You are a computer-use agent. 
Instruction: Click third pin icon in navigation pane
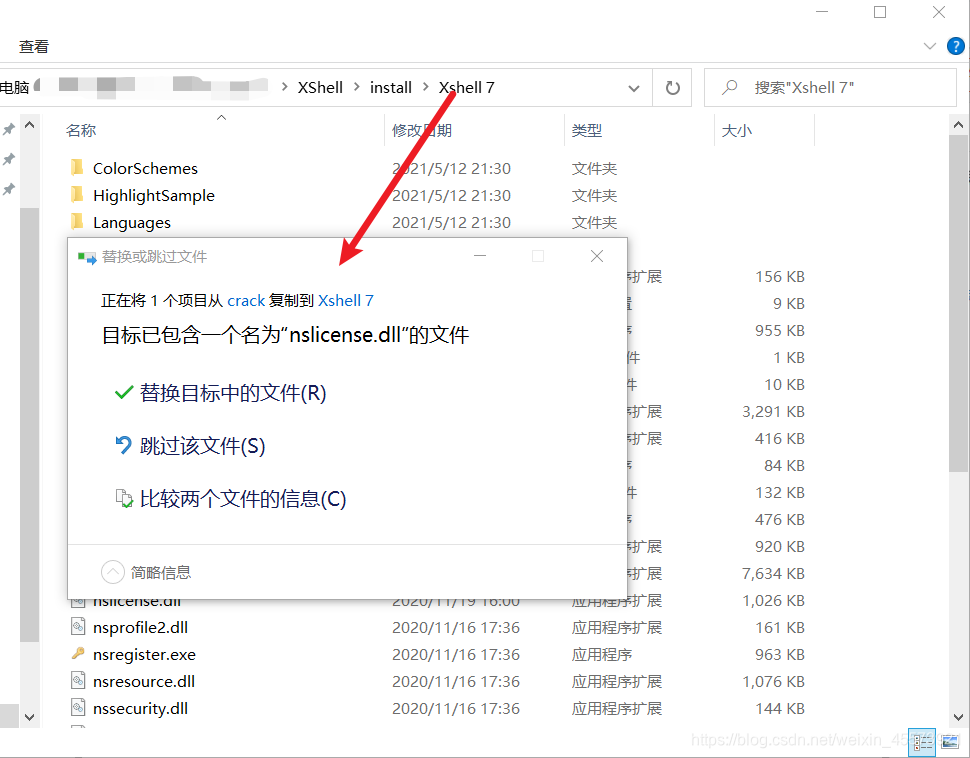coord(9,189)
